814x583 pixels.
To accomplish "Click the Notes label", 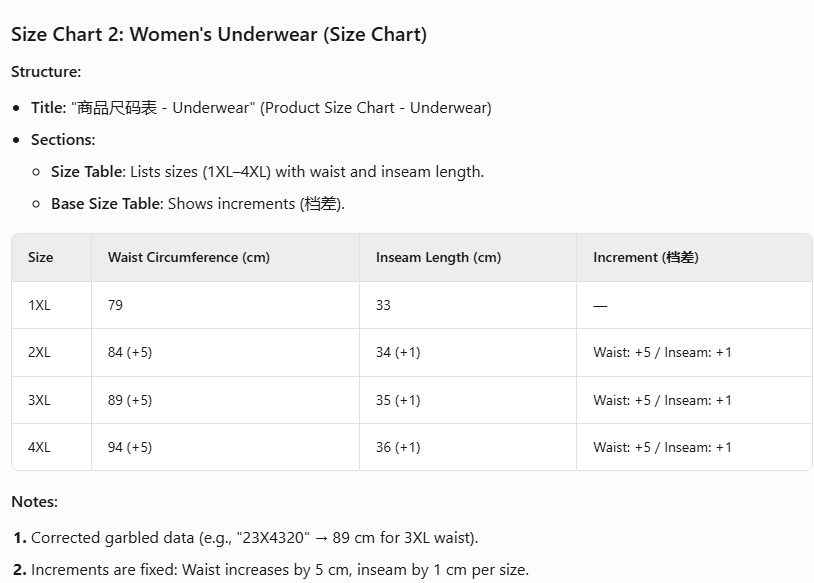I will (35, 502).
